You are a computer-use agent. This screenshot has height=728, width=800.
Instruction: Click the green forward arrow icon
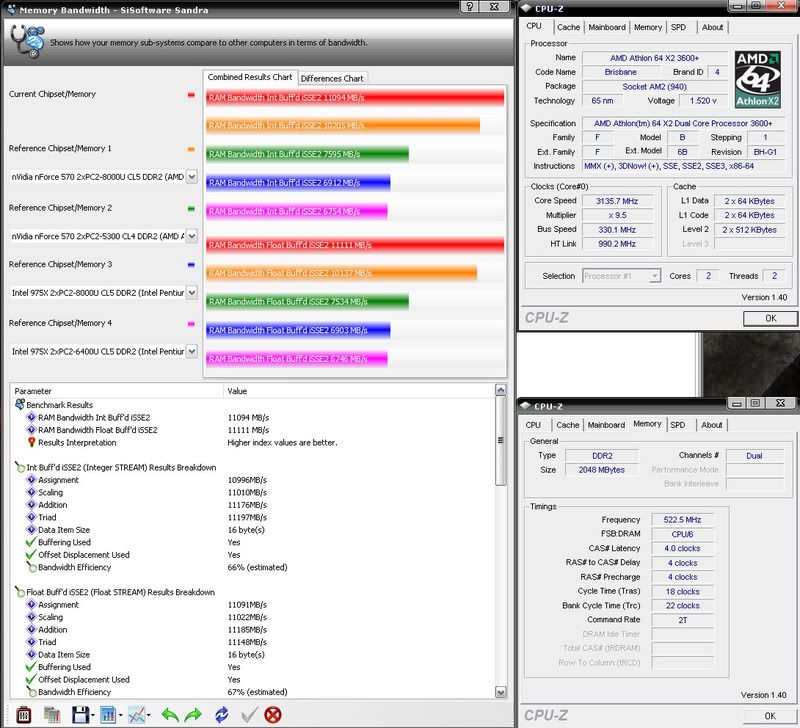195,714
